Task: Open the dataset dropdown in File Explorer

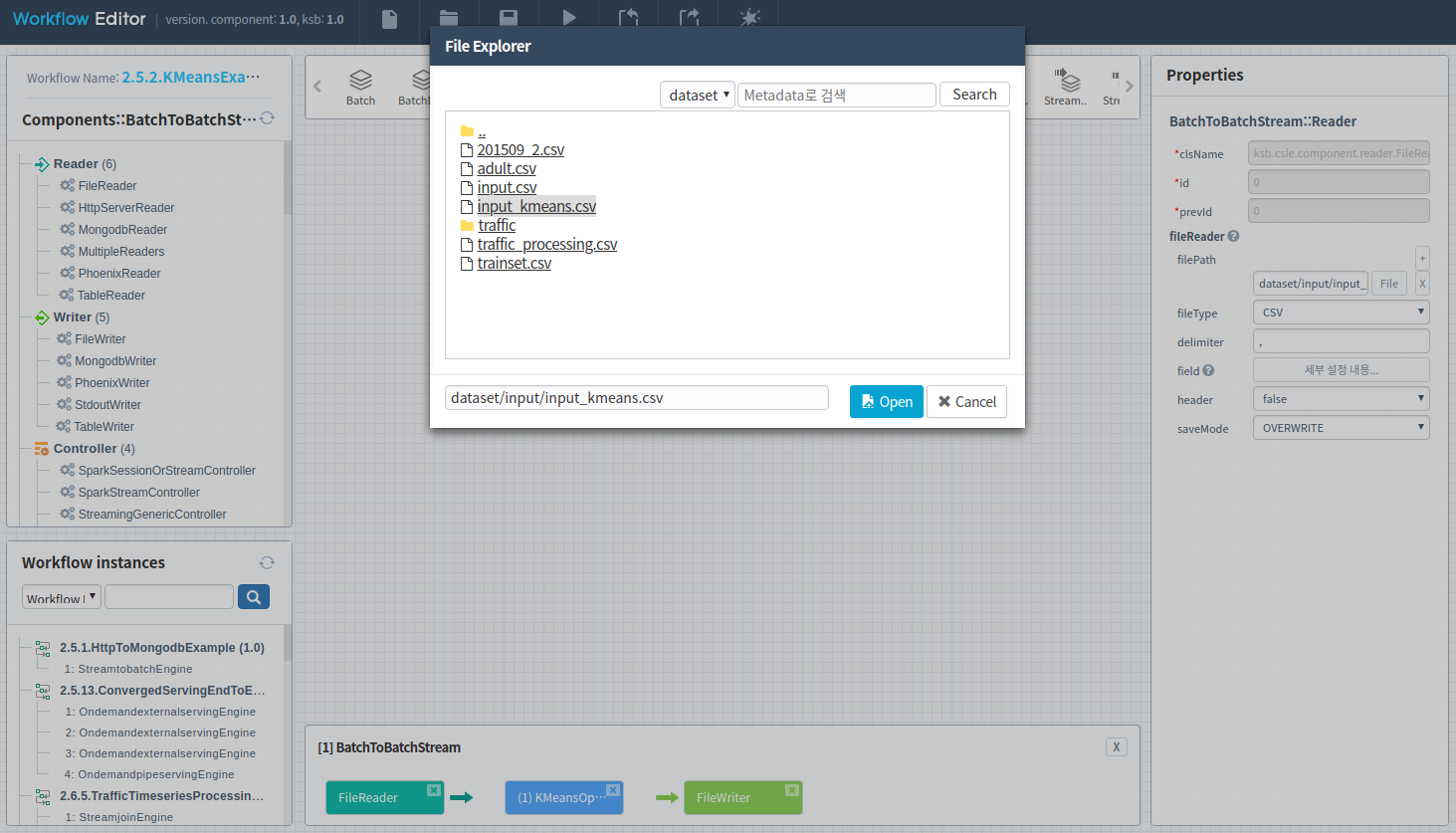Action: pyautogui.click(x=698, y=95)
